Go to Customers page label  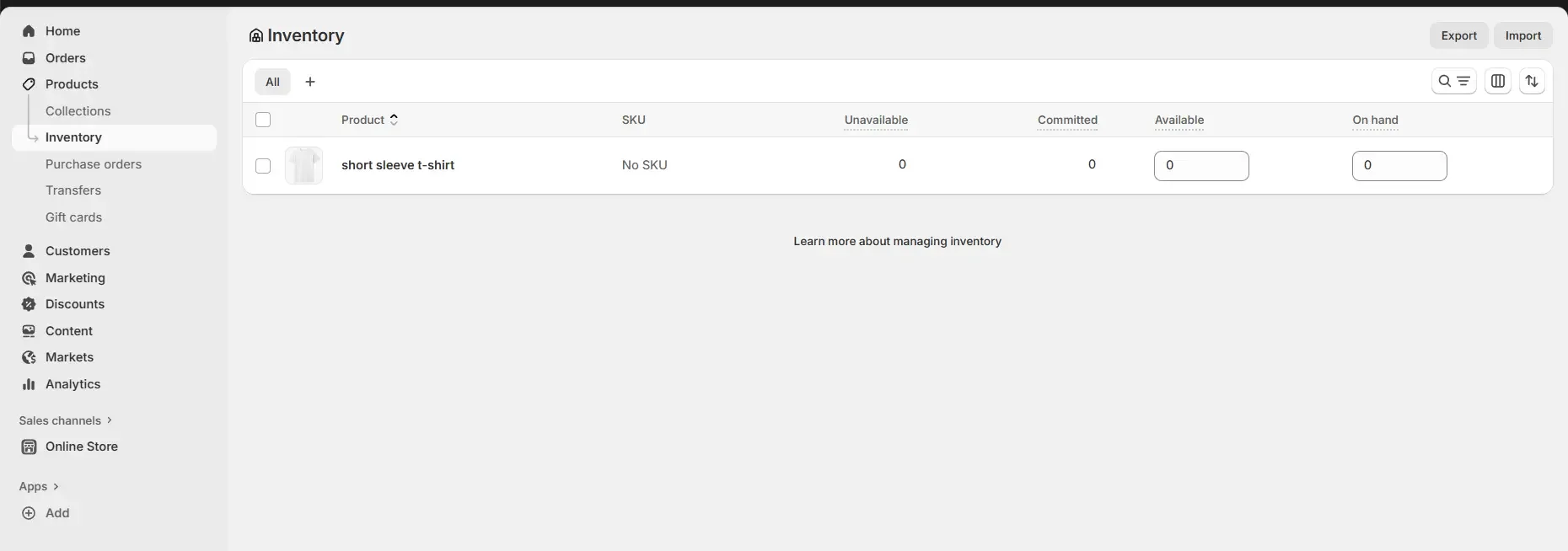[78, 251]
